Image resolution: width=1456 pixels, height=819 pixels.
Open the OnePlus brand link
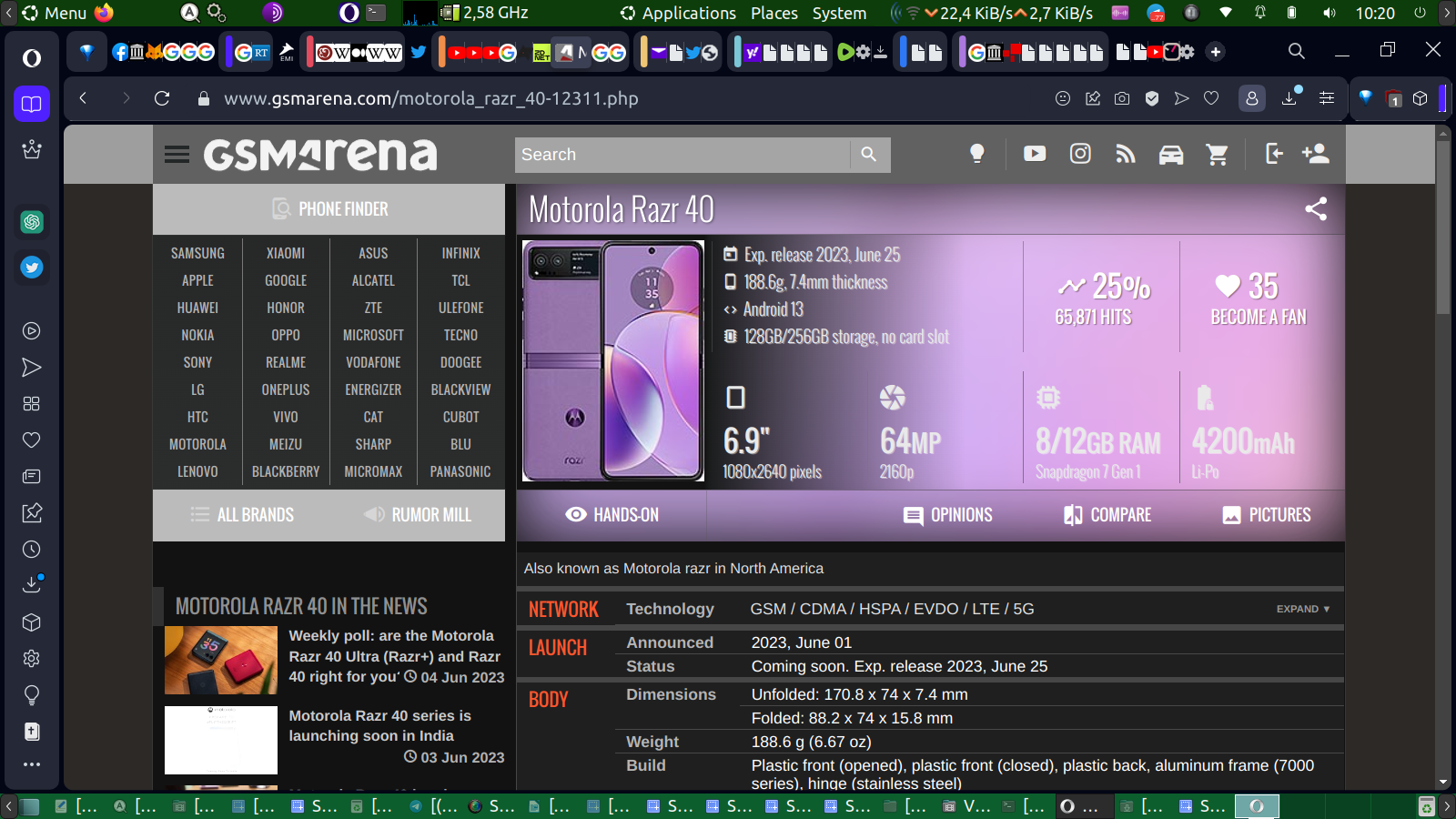click(286, 389)
